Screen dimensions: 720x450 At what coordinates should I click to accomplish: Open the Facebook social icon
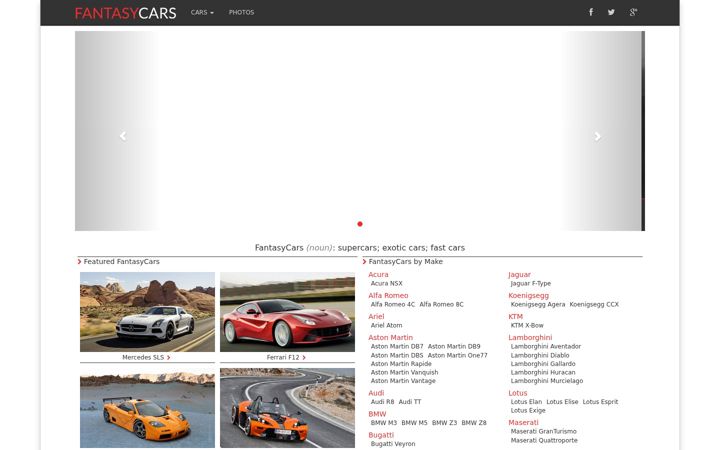coord(591,12)
